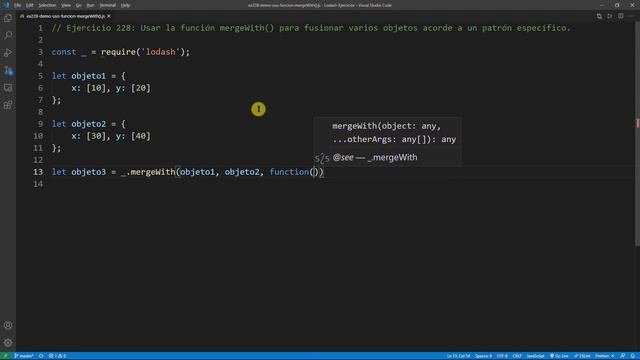Select the JavaScript language mode

[x=536, y=356]
